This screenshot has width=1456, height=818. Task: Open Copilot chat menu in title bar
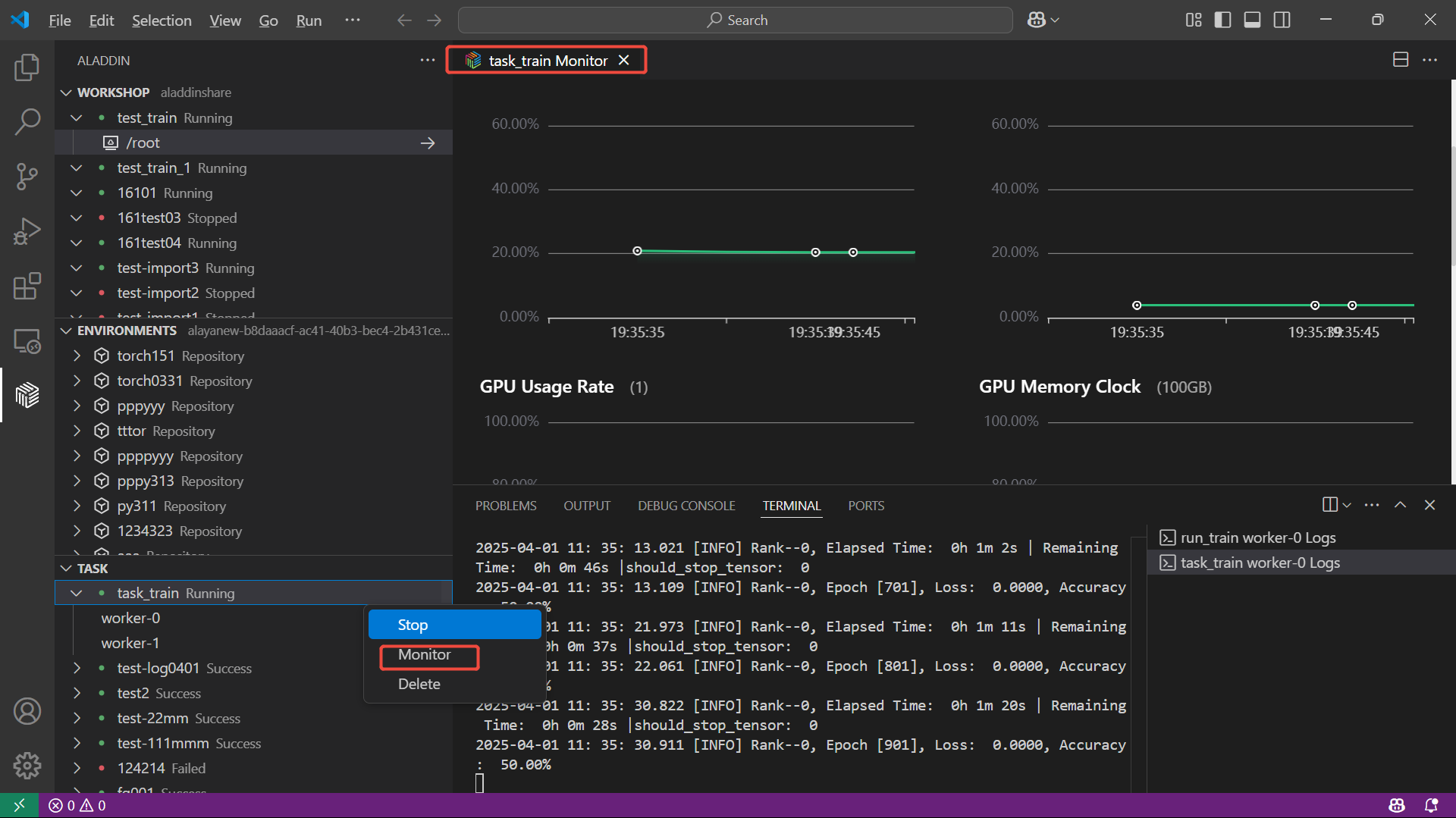1043,20
